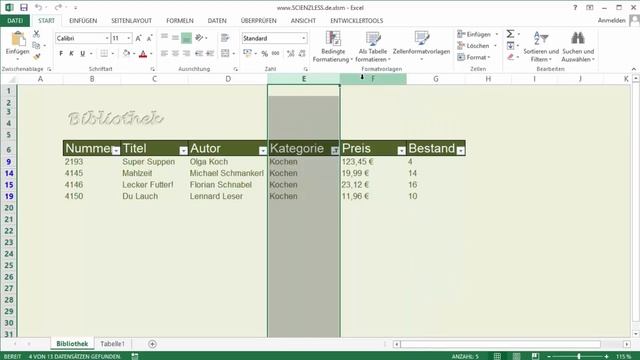Image resolution: width=640 pixels, height=360 pixels.
Task: Open Zellenformatvorlagen gallery
Action: point(421,47)
